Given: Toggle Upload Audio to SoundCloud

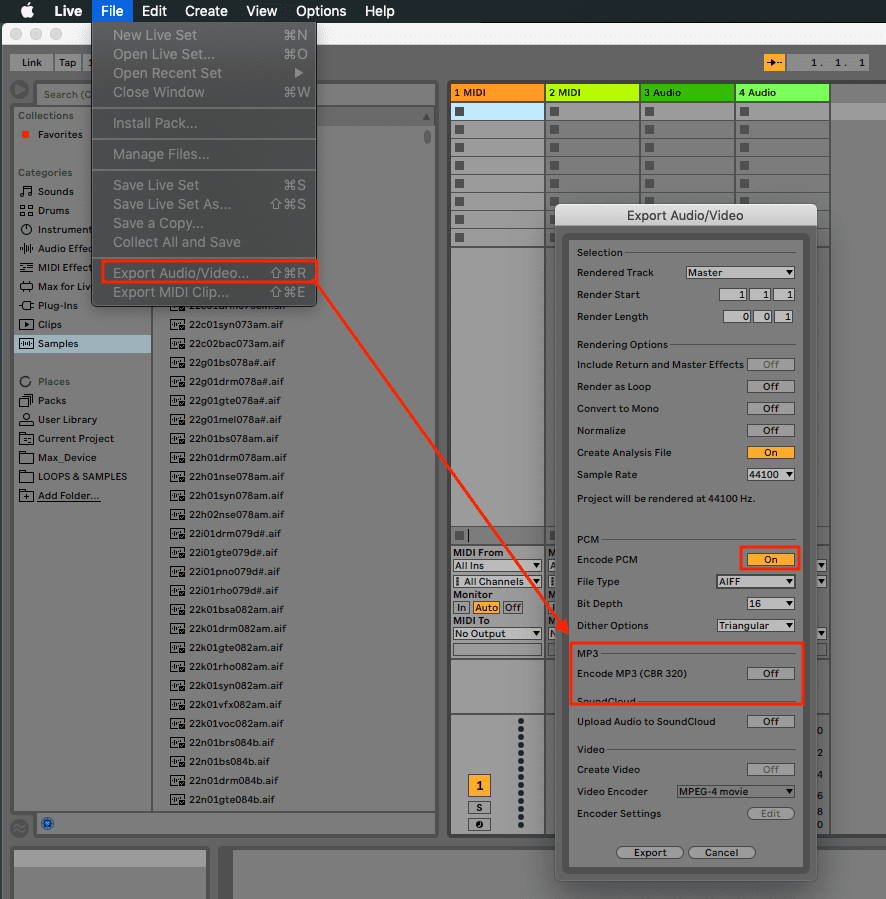Looking at the screenshot, I should click(771, 722).
